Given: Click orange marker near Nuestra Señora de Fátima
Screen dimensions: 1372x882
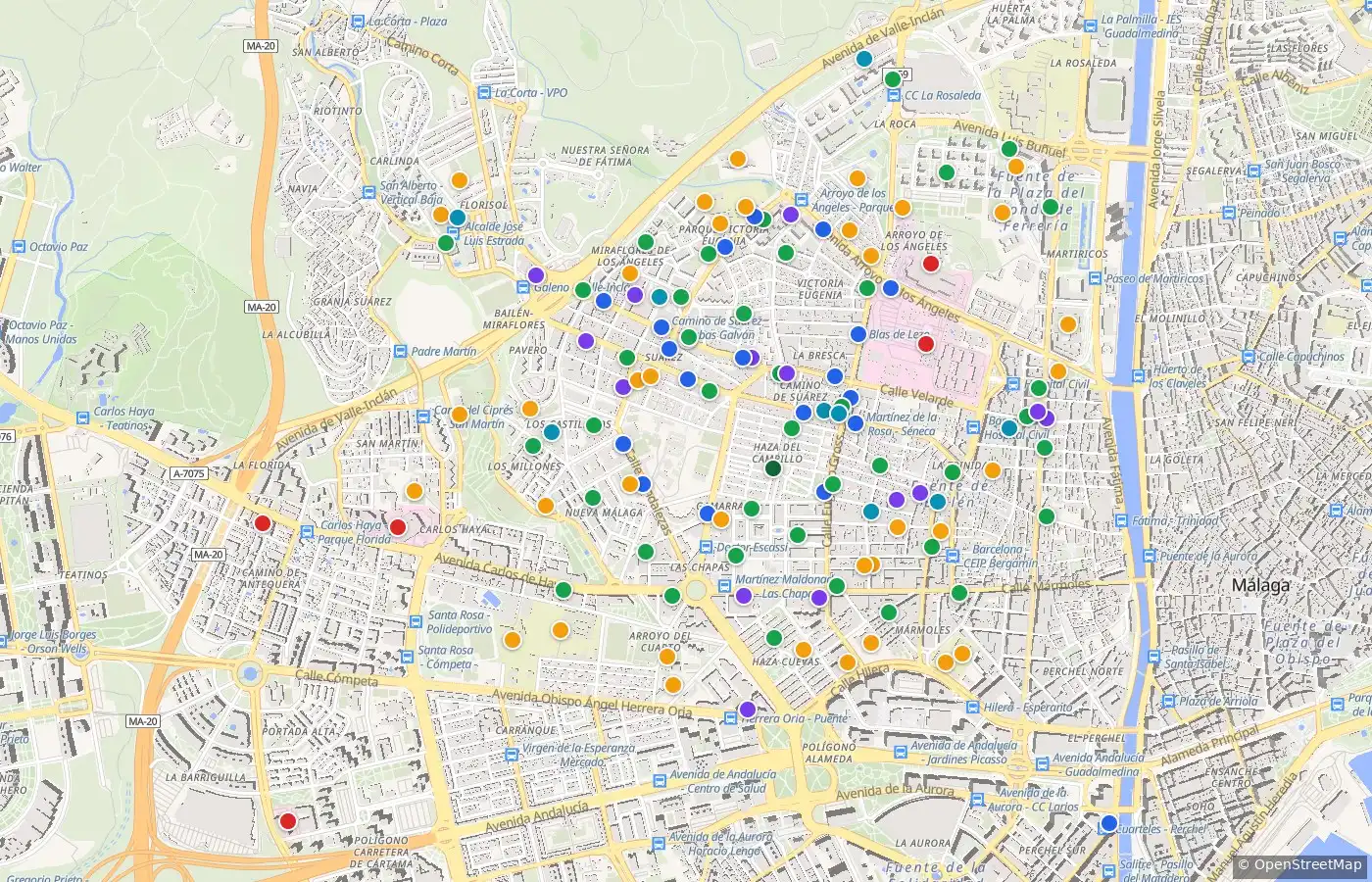Looking at the screenshot, I should click(738, 159).
